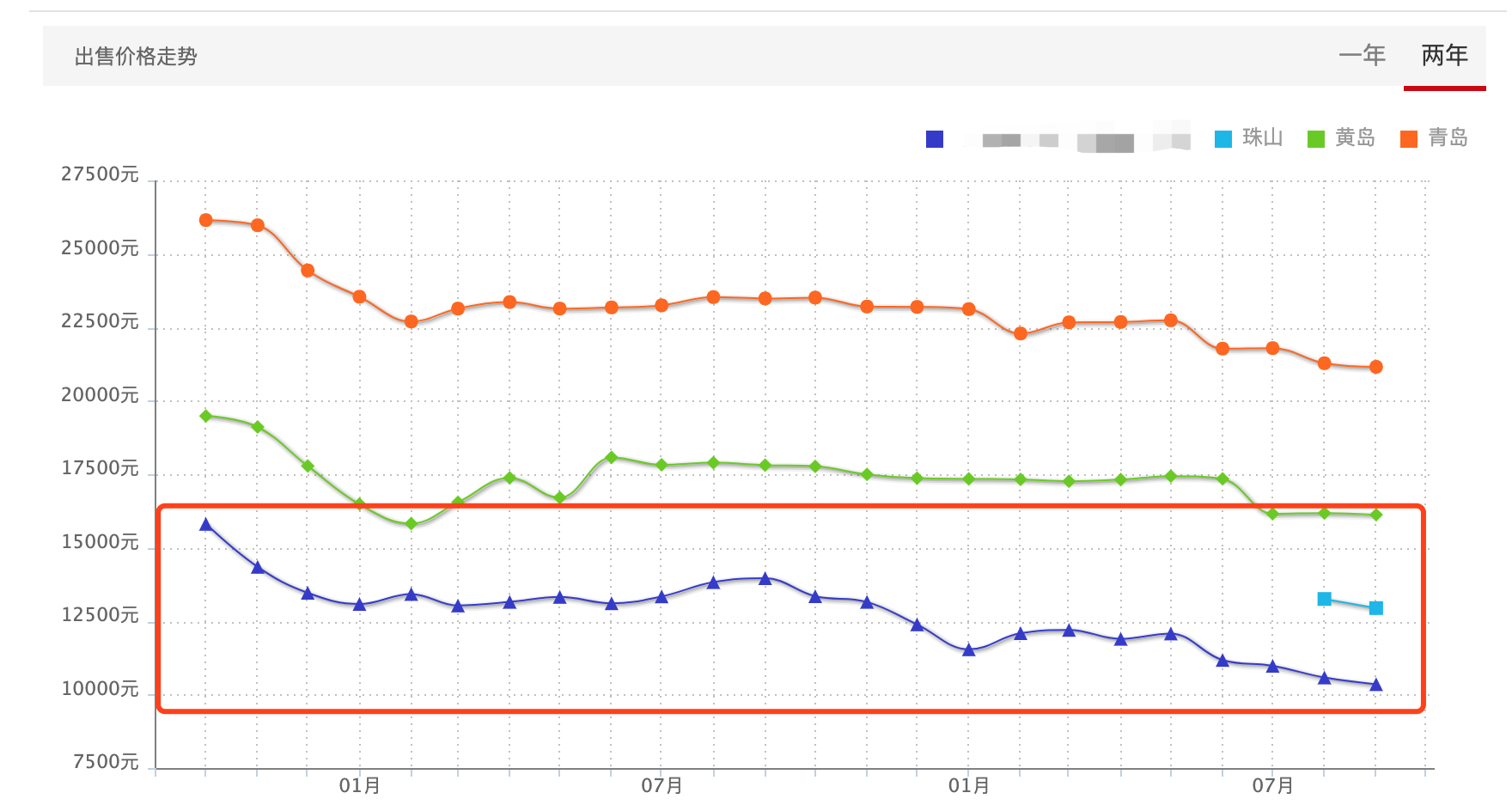Toggle the 青岛 series legend label
The height and width of the screenshot is (811, 1512).
[x=1448, y=137]
